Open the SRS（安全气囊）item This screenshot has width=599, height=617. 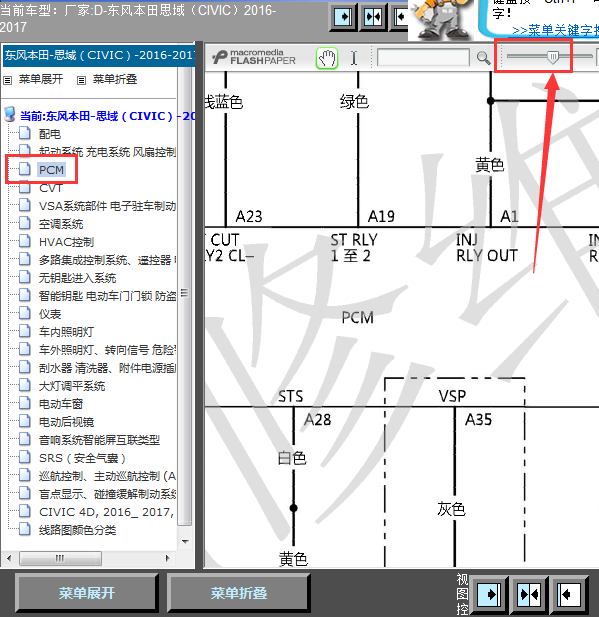[x=82, y=458]
